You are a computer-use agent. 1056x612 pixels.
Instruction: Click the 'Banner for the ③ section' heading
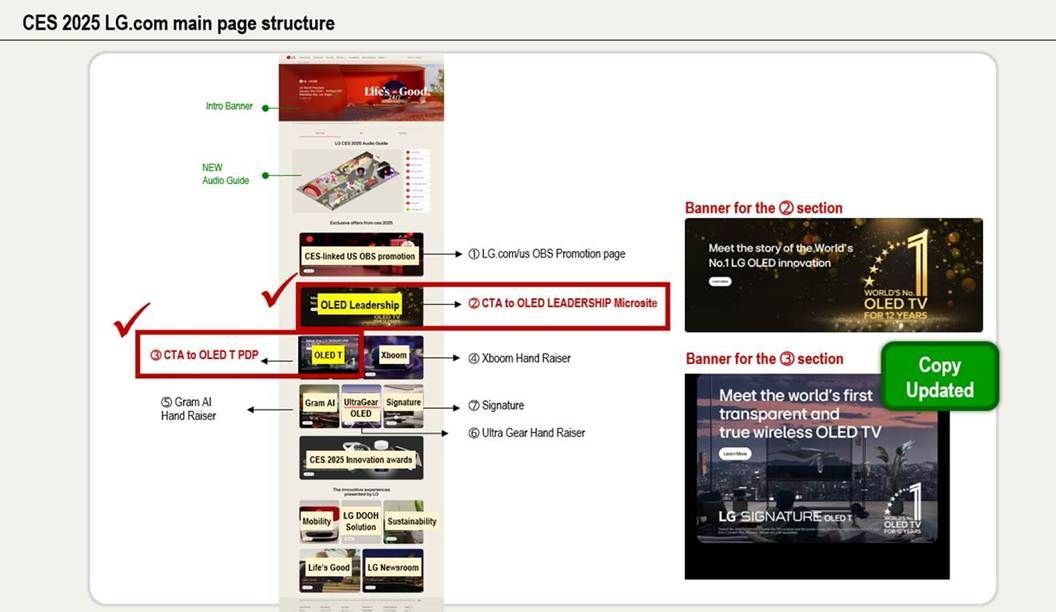pyautogui.click(x=764, y=359)
